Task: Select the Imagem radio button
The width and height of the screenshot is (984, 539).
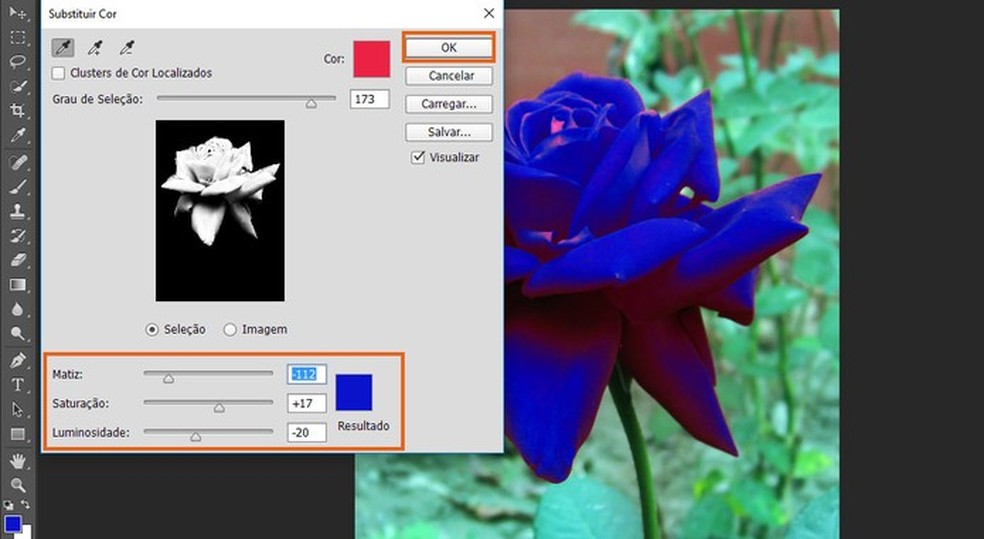Action: [x=230, y=329]
